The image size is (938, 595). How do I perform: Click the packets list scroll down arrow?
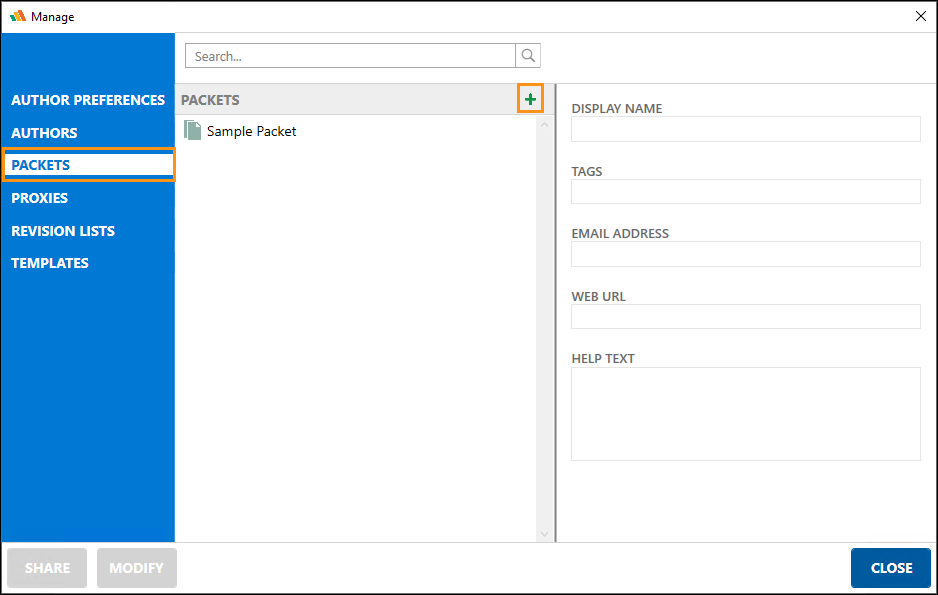[544, 534]
